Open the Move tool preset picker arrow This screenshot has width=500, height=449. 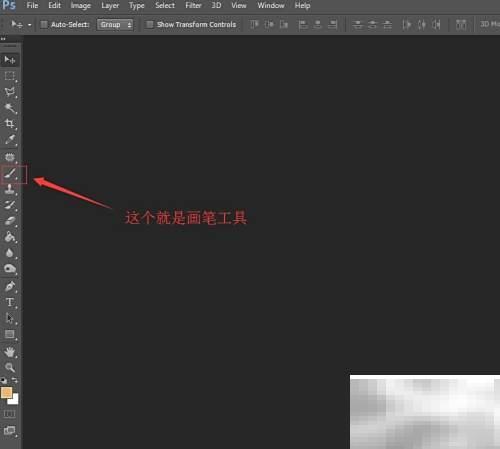point(30,25)
